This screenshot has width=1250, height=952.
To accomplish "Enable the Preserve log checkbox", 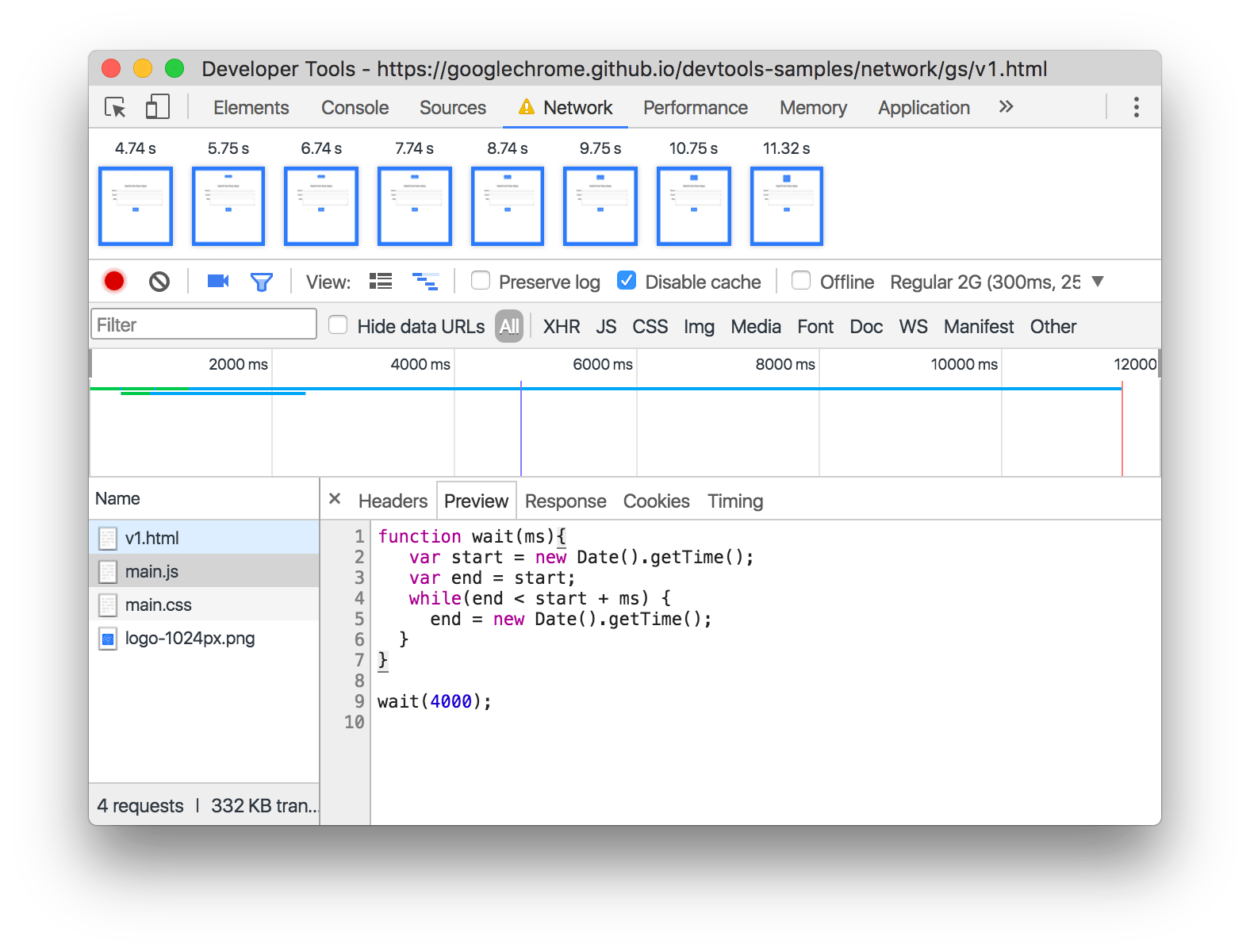I will [481, 281].
